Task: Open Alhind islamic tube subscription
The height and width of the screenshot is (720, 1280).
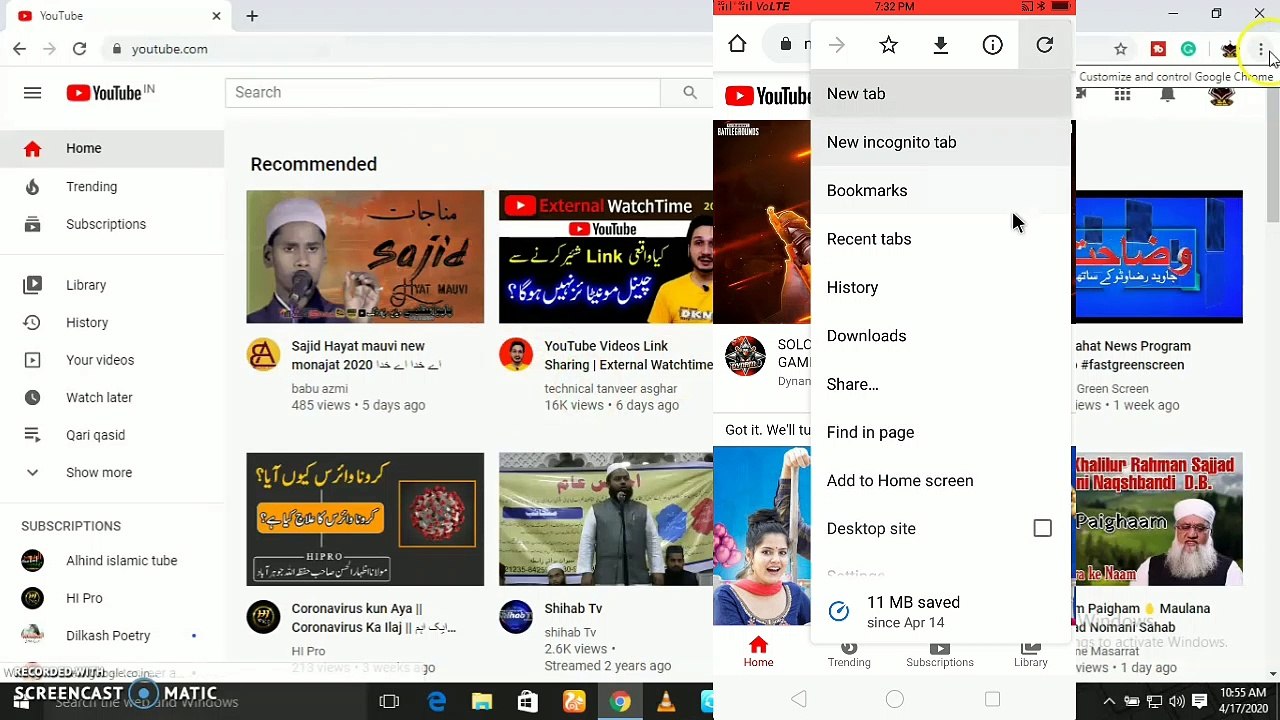Action: point(112,560)
